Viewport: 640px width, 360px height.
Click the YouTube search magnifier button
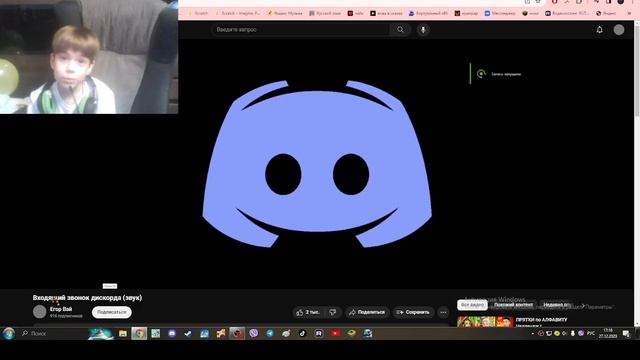[400, 29]
